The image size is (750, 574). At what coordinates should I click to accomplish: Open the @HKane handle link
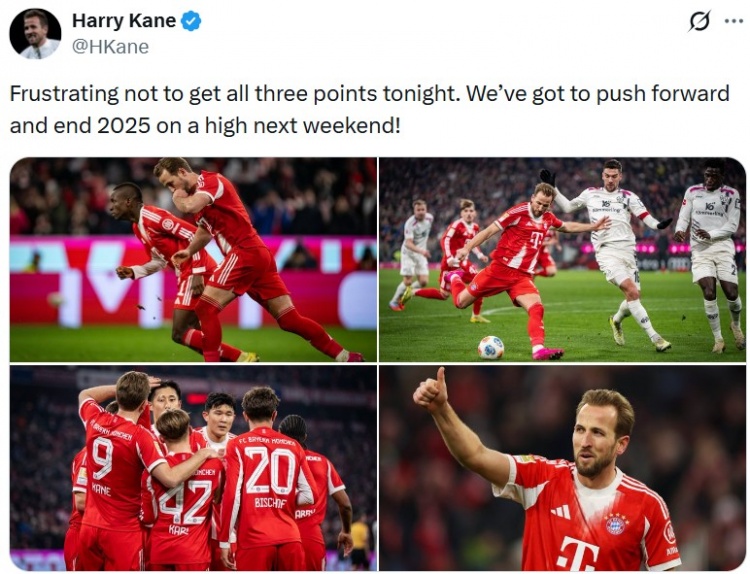(110, 47)
